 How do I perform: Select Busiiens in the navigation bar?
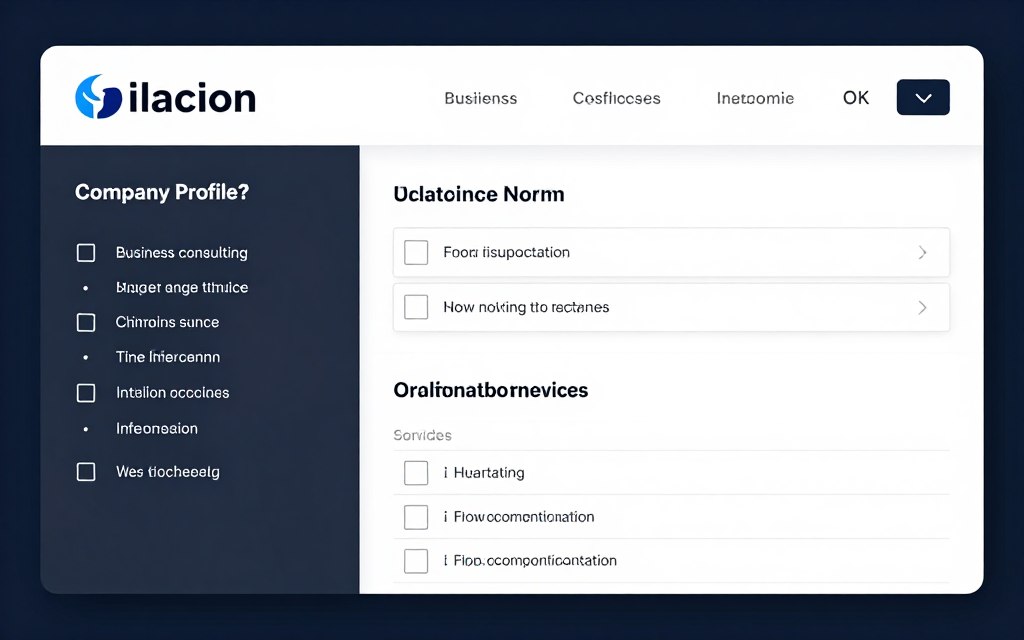(x=480, y=98)
